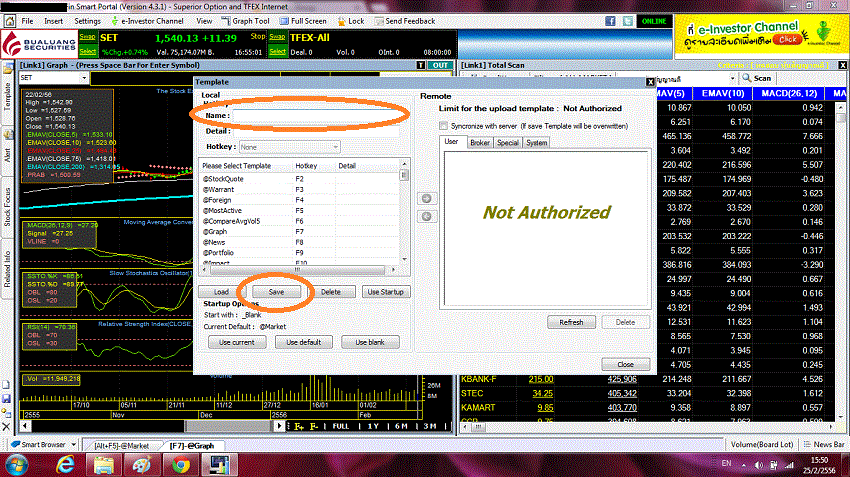Click the template Name input field
The height and width of the screenshot is (477, 850).
tap(316, 115)
